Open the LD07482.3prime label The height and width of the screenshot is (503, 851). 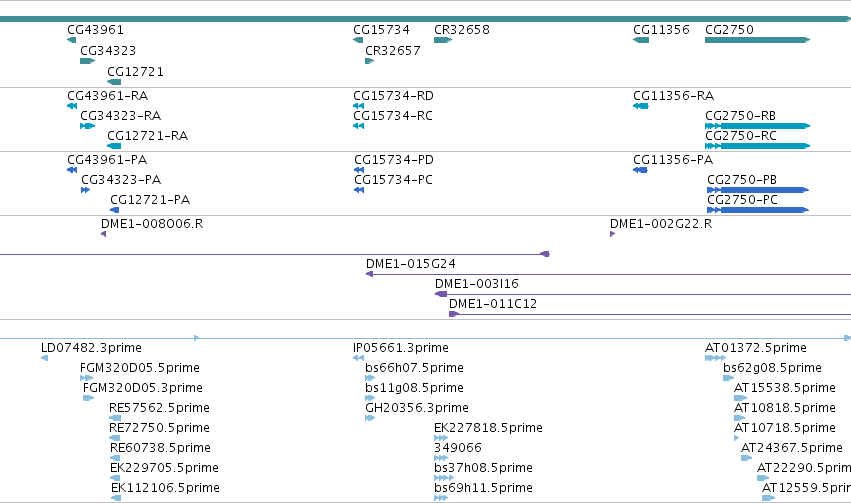(x=91, y=348)
